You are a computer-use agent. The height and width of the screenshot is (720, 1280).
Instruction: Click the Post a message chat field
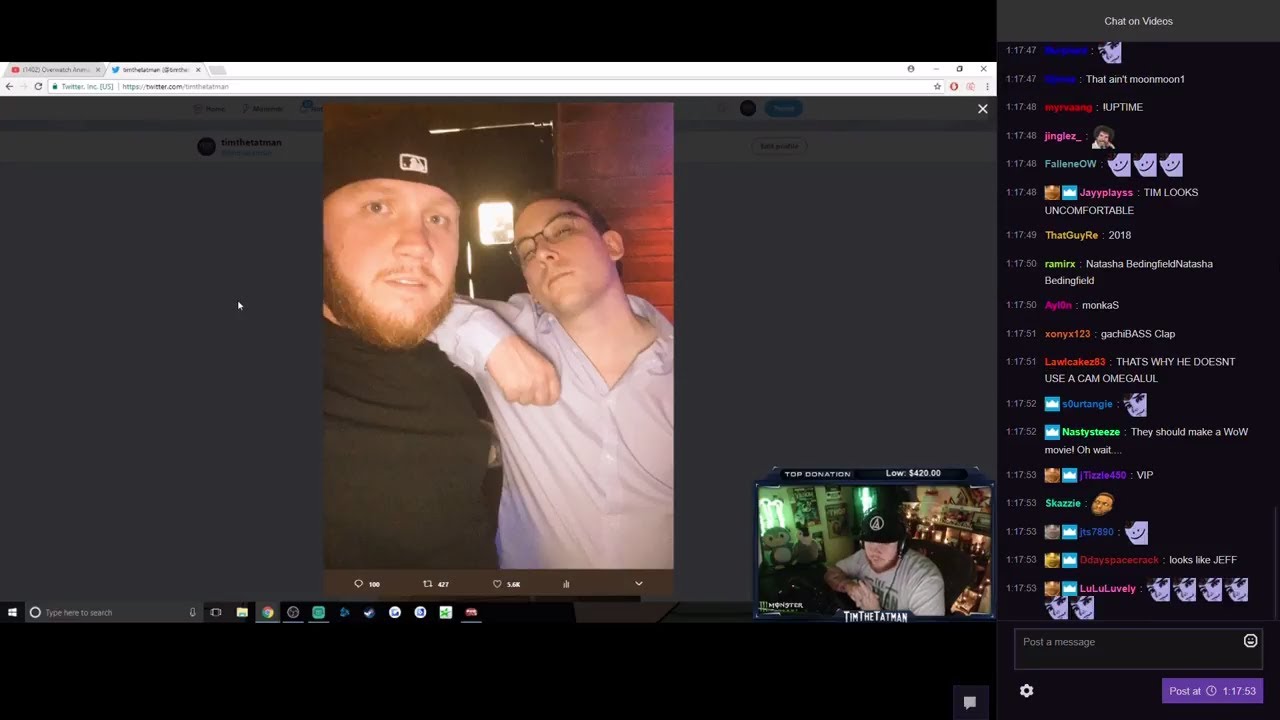(x=1138, y=649)
